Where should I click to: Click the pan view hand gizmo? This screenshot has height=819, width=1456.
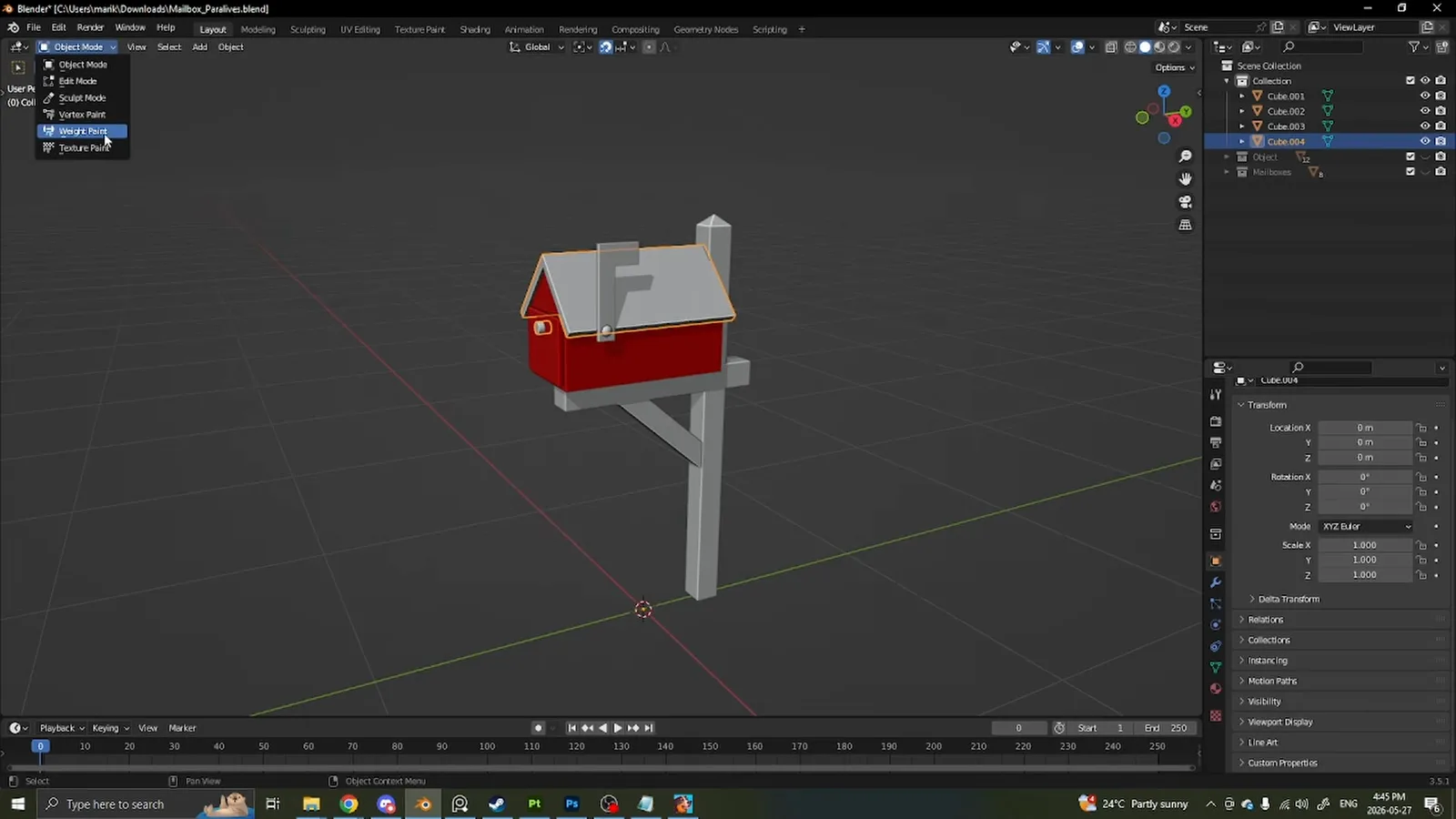tap(1185, 179)
